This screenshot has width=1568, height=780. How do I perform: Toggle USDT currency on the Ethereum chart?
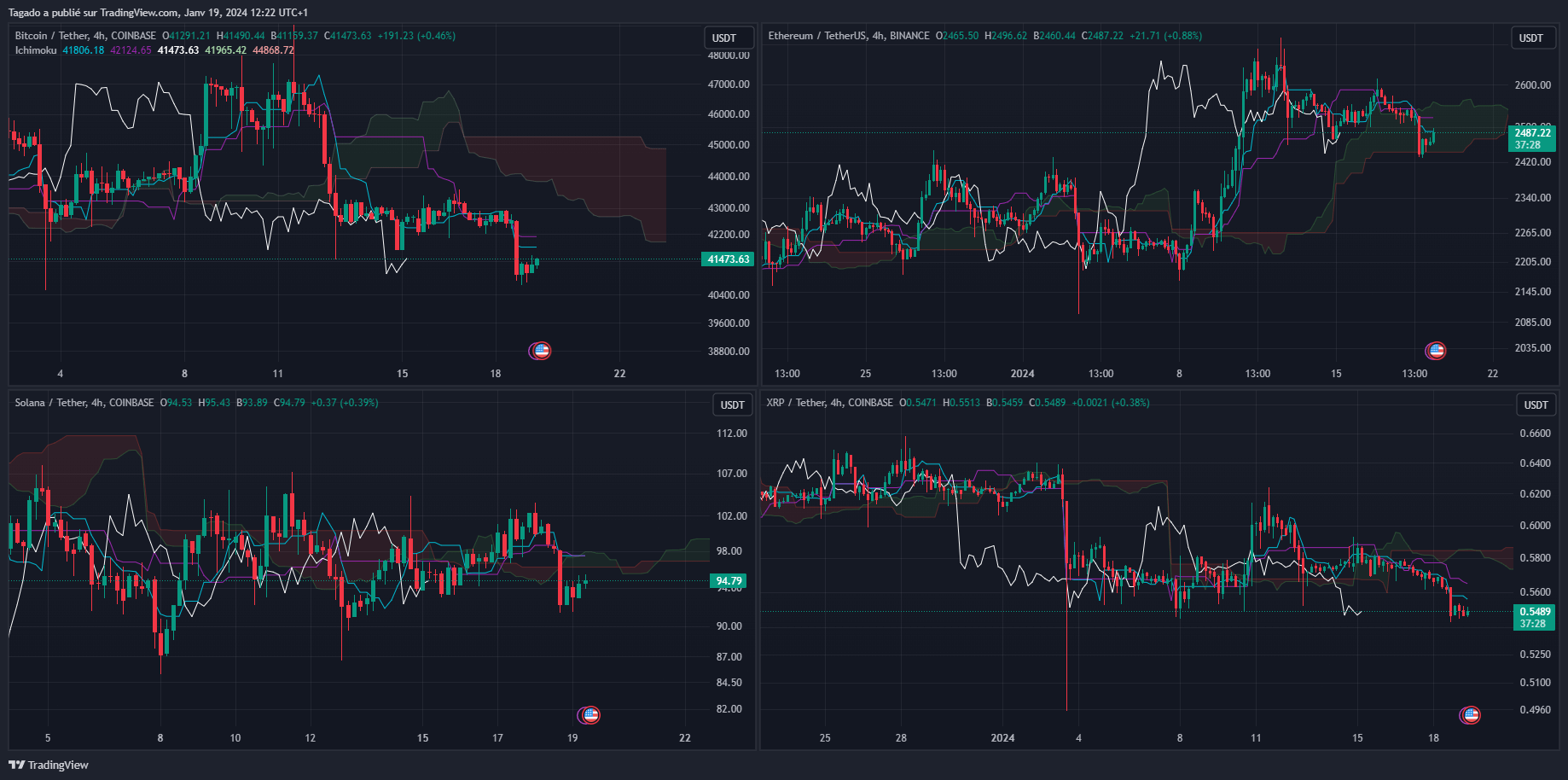[1533, 38]
